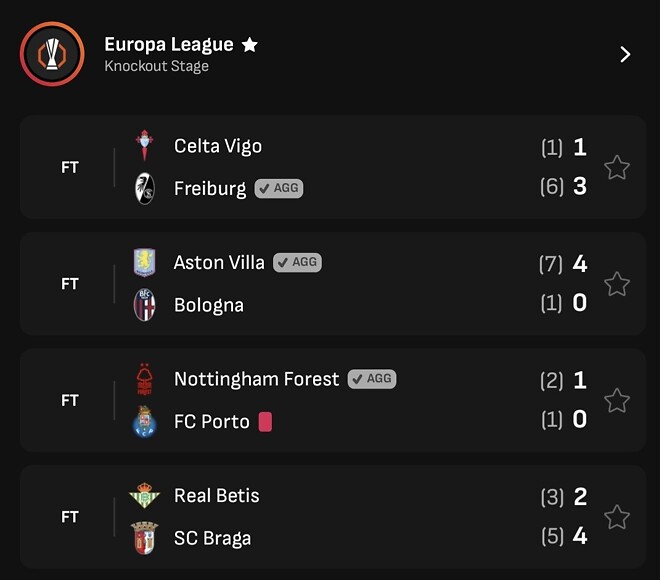Click the Aston Villa club crest
660x580 pixels.
coord(145,263)
